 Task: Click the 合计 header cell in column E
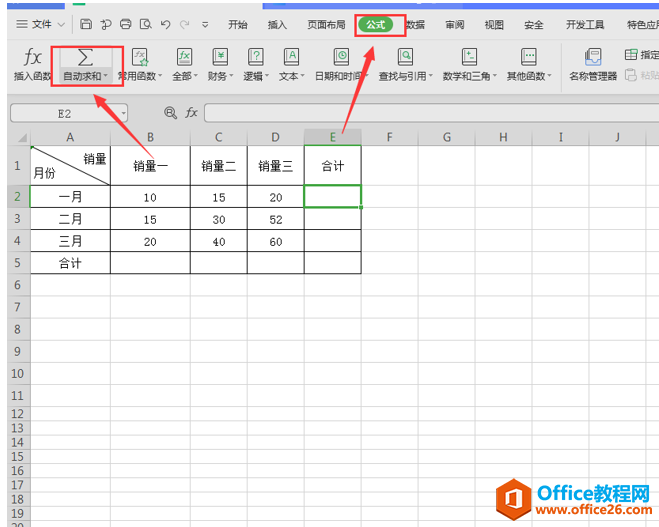click(x=332, y=166)
